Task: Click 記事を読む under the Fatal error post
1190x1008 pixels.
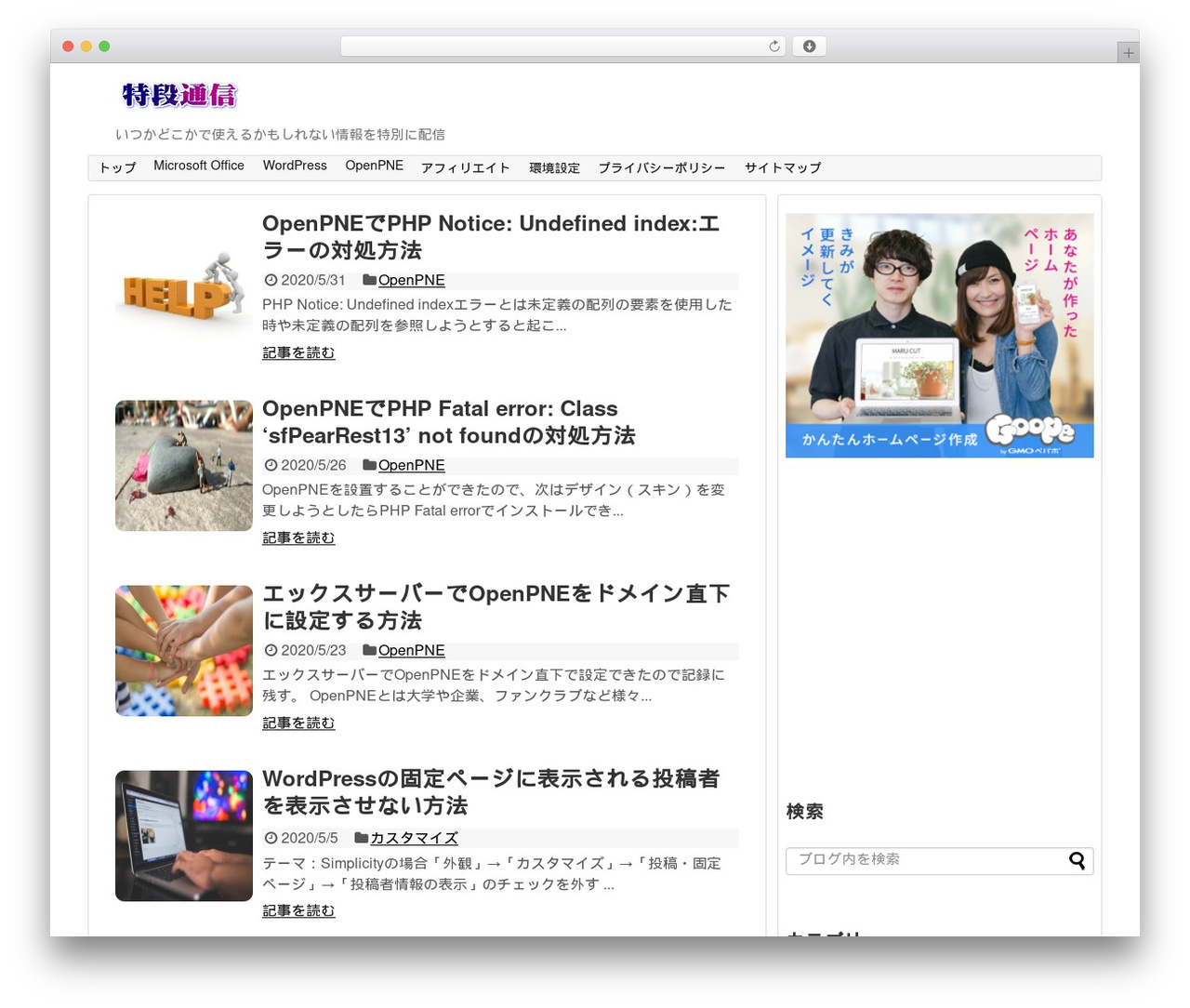Action: pos(298,538)
